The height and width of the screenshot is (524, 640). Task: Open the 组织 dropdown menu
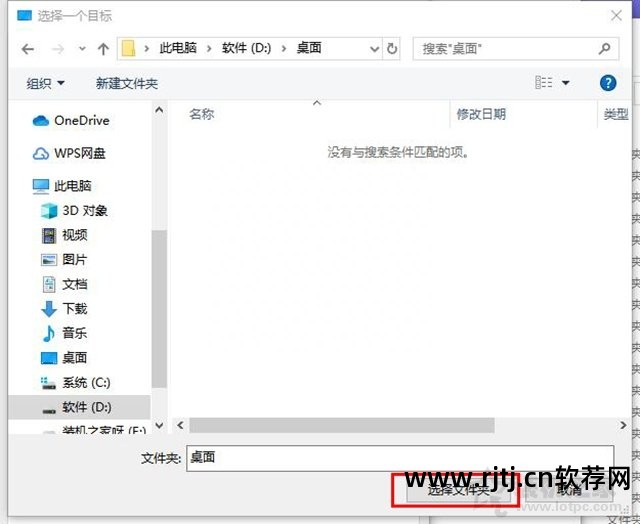tap(46, 83)
